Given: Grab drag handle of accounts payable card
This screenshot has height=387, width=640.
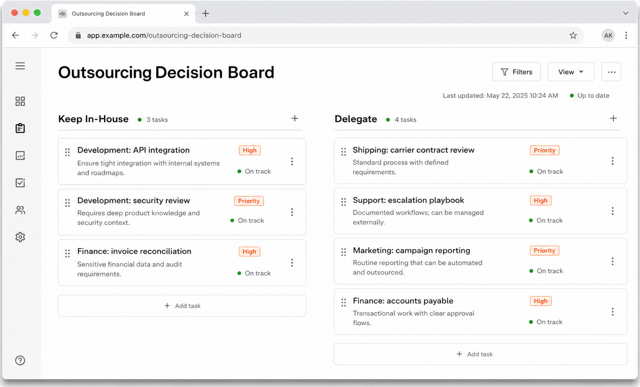Looking at the screenshot, I should [x=343, y=302].
